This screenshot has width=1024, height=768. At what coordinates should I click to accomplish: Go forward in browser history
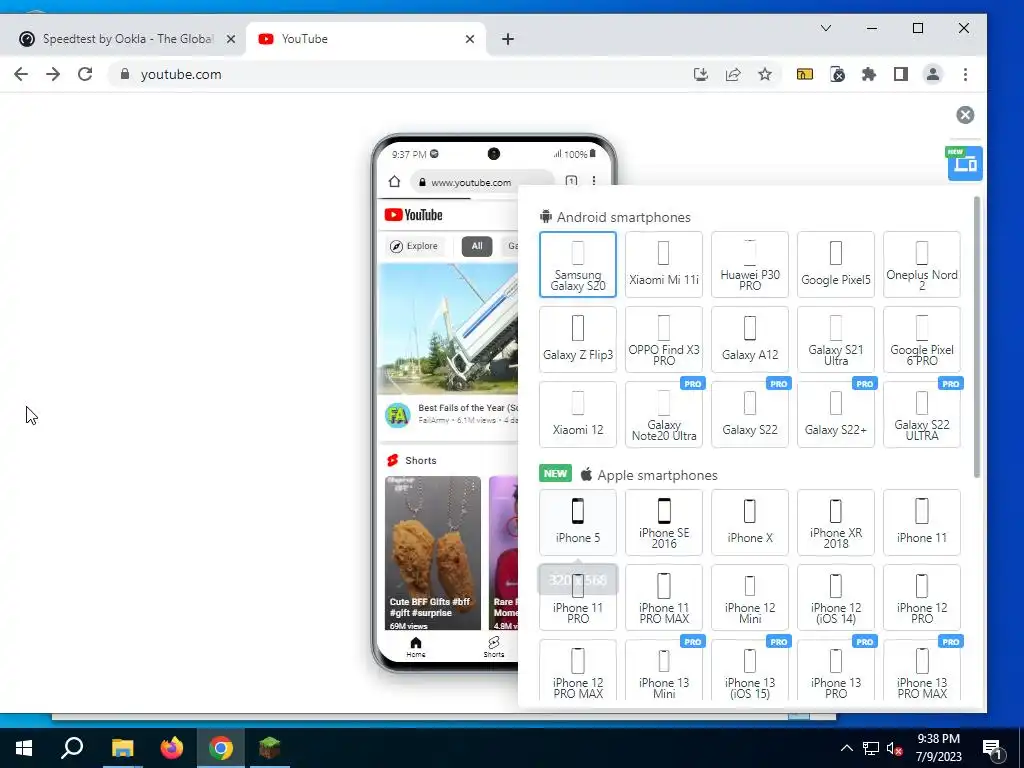[x=53, y=74]
